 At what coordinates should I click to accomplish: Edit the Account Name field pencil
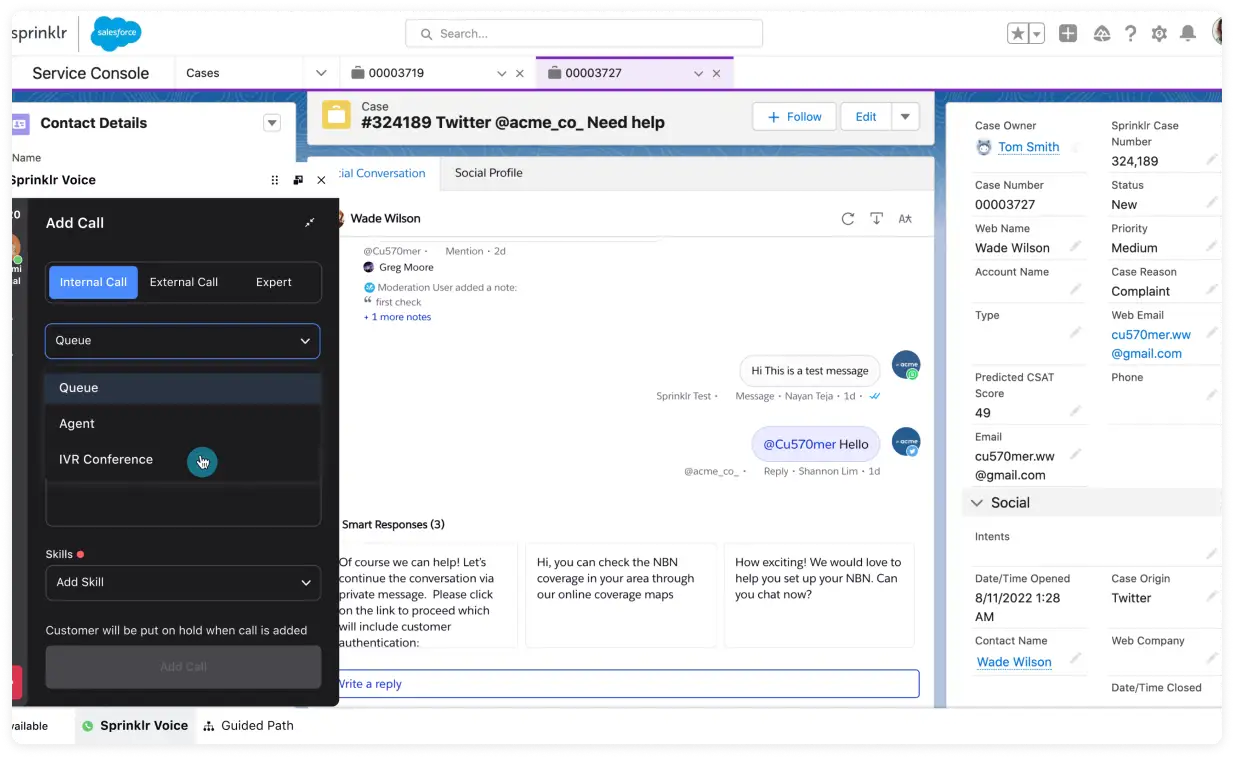(1075, 290)
